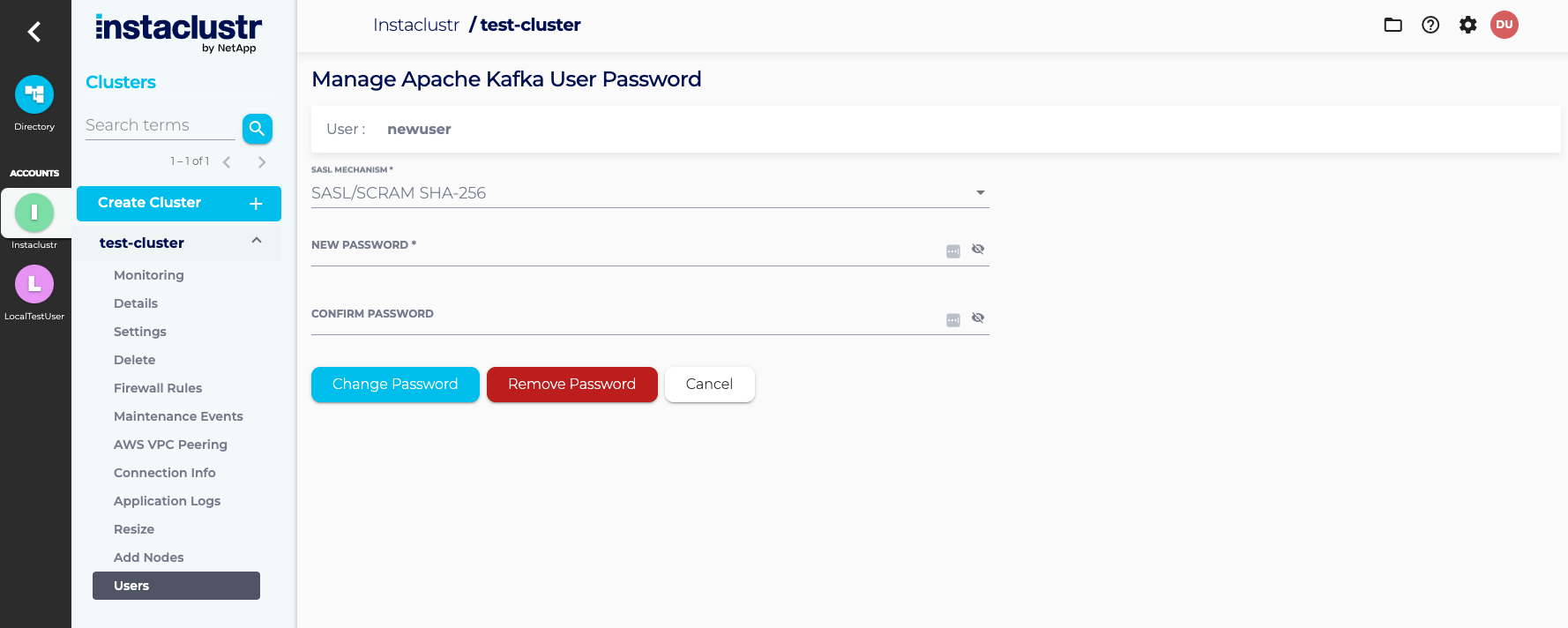Screen dimensions: 1568x628
Task: Open Connection Info menu item
Action: click(165, 473)
